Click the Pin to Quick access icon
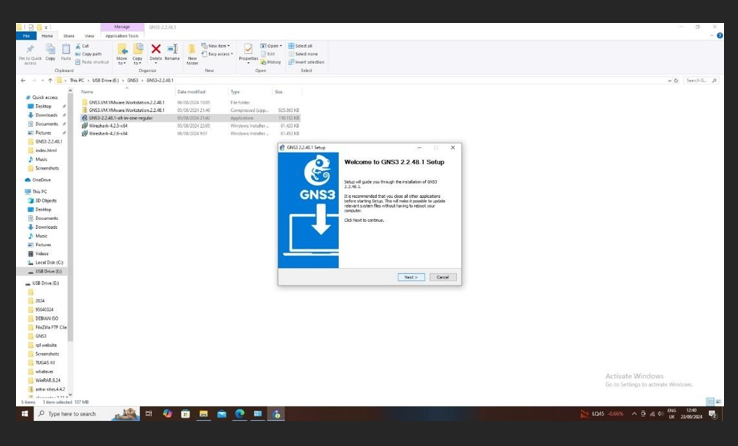The image size is (738, 446). [x=30, y=49]
